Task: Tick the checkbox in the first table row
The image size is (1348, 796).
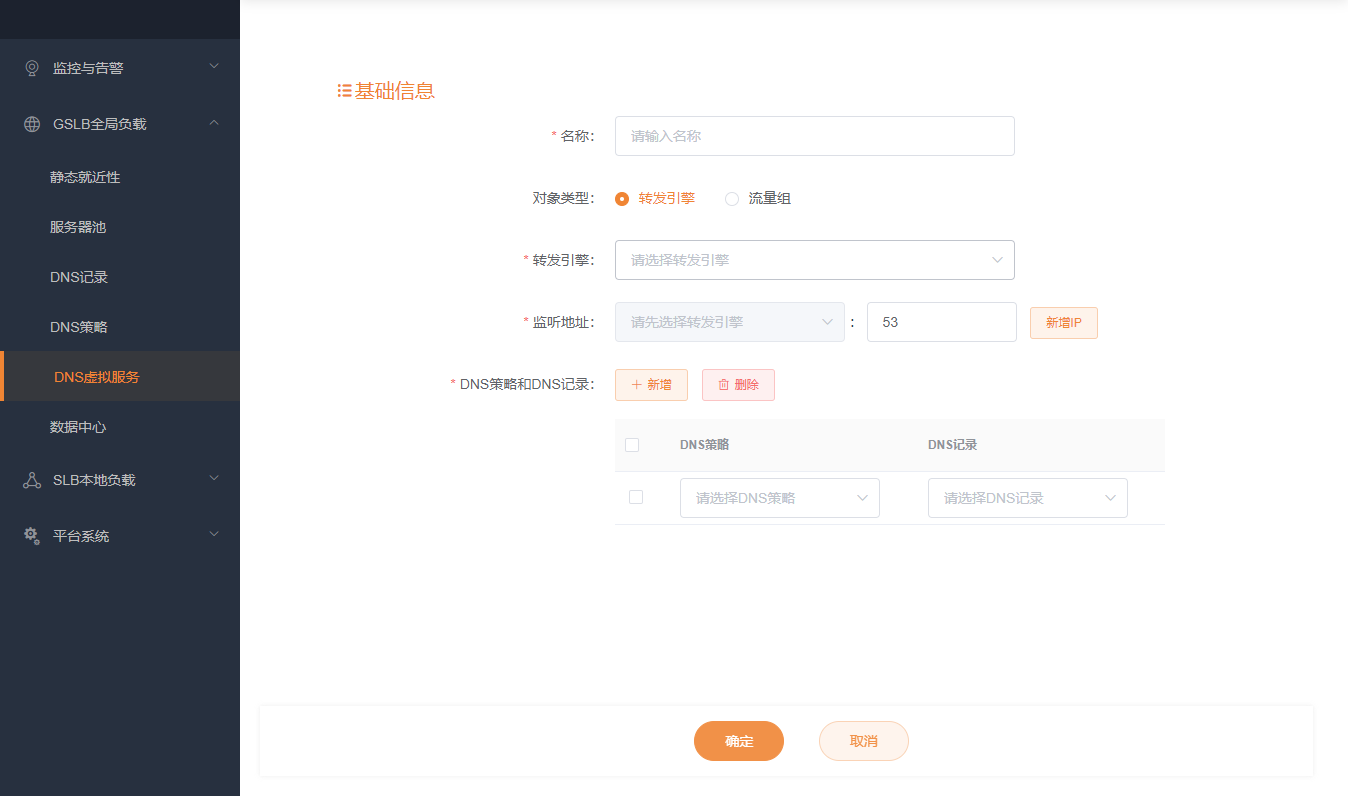Action: click(x=636, y=497)
